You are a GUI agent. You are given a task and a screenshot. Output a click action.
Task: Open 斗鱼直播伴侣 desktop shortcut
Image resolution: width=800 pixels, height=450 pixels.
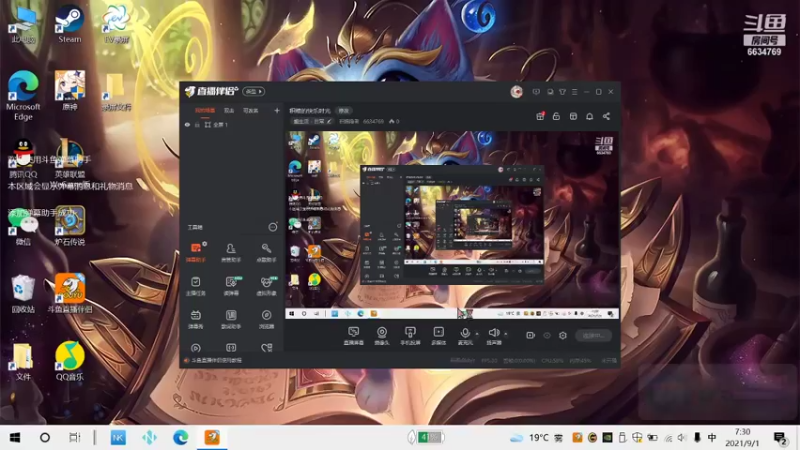(x=70, y=293)
